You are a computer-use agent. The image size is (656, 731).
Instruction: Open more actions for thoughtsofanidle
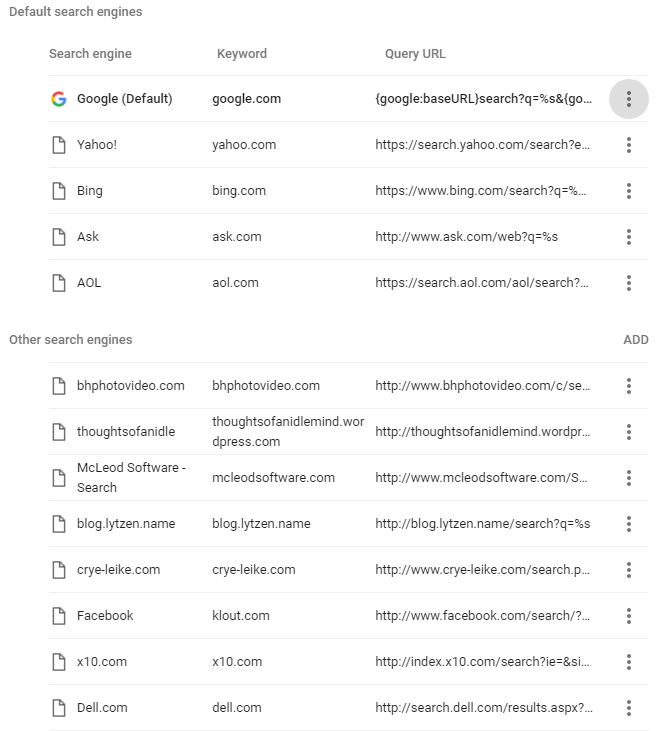point(629,432)
